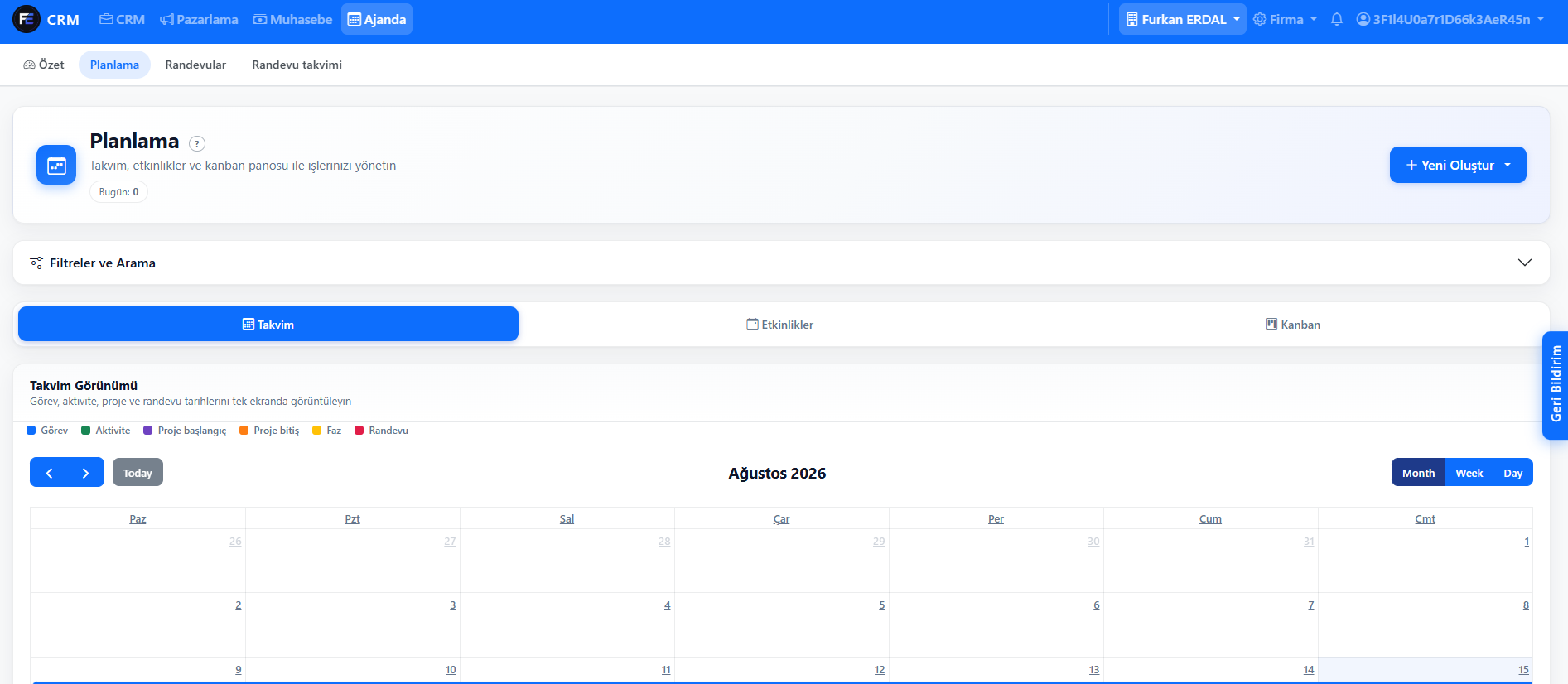Select day 4 in the calendar

668,605
